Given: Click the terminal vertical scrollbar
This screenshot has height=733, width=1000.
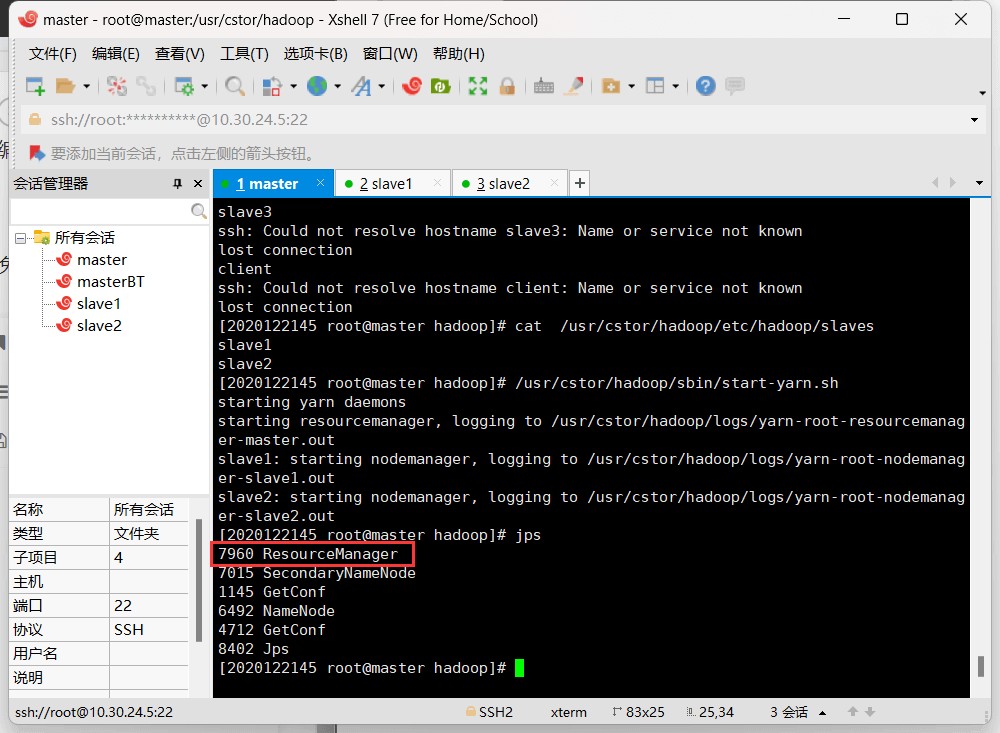Looking at the screenshot, I should (x=981, y=665).
